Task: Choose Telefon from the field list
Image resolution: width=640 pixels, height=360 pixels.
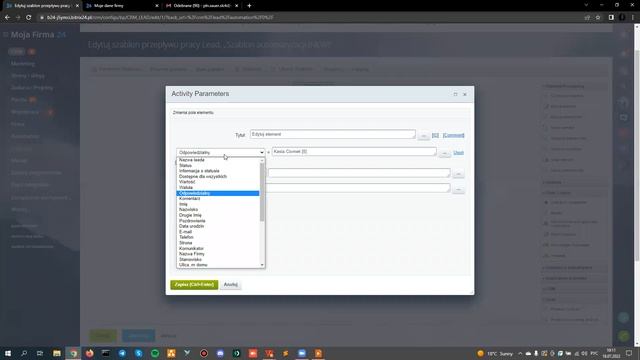Action: click(x=218, y=237)
